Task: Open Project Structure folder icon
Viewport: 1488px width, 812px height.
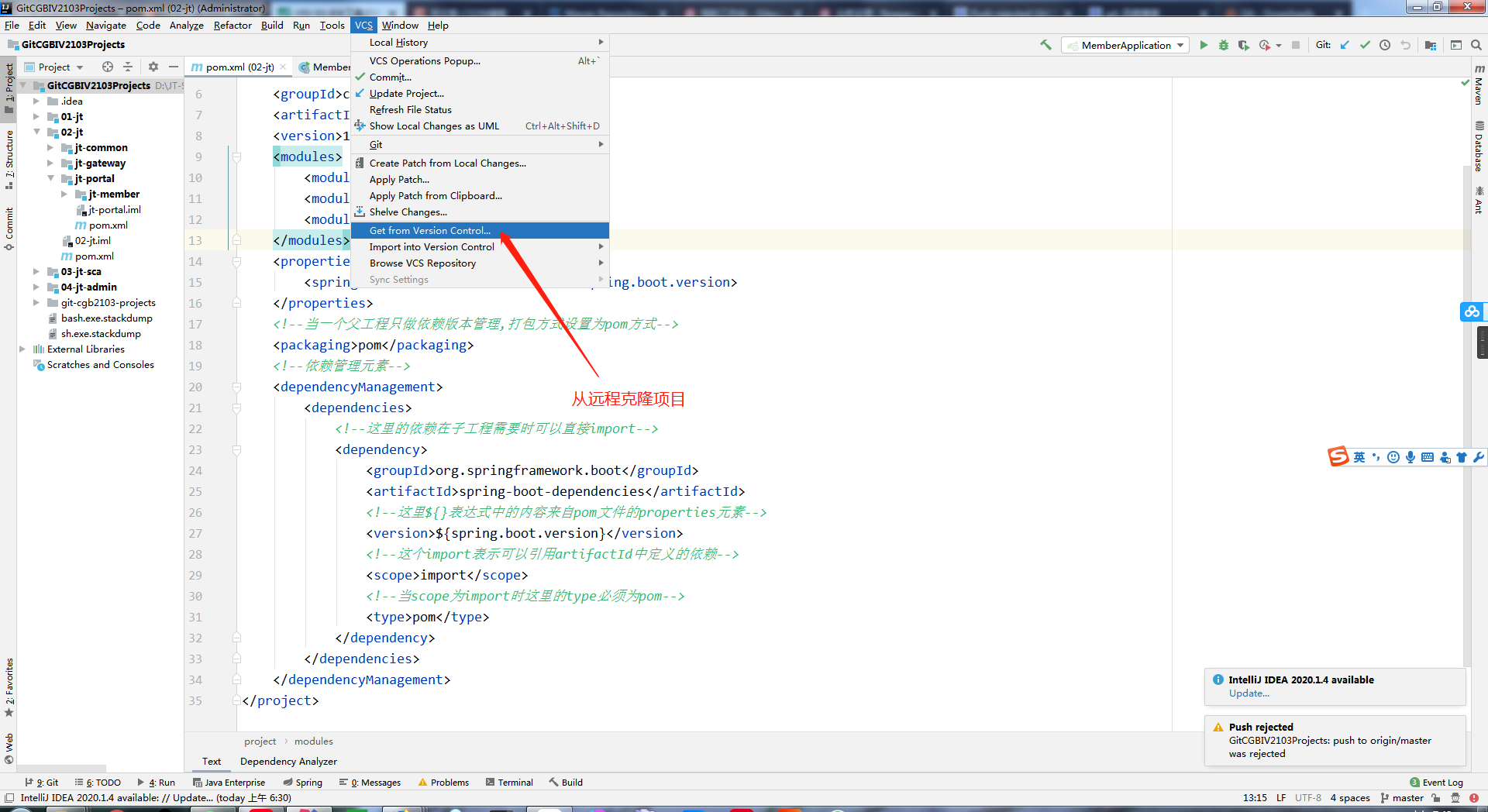Action: tap(1431, 45)
